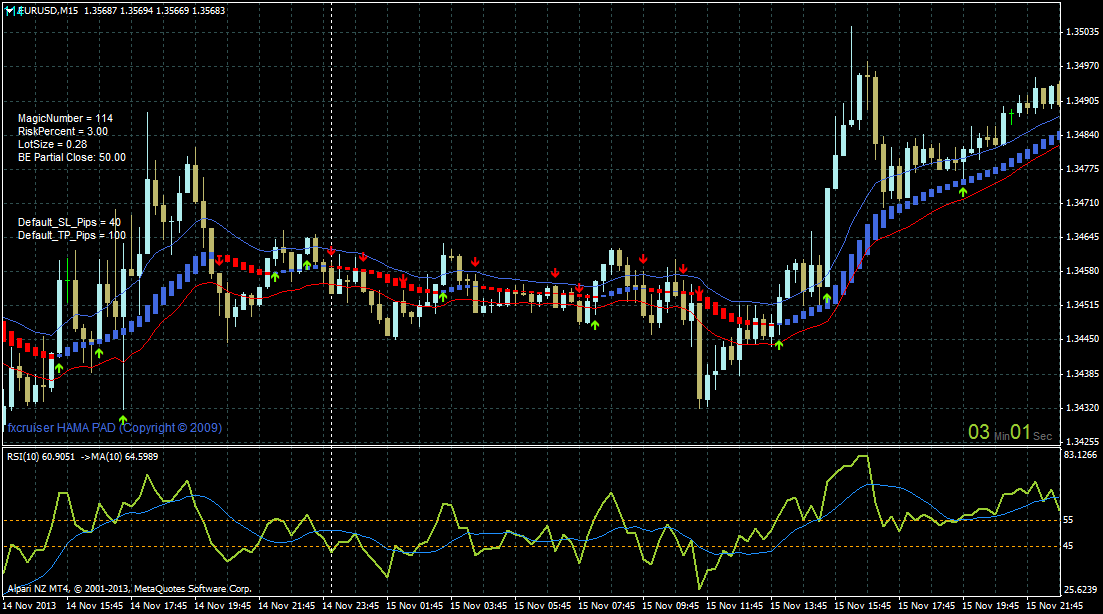Toggle One Click Trading arrow beside EURUSD,M15

(11, 11)
